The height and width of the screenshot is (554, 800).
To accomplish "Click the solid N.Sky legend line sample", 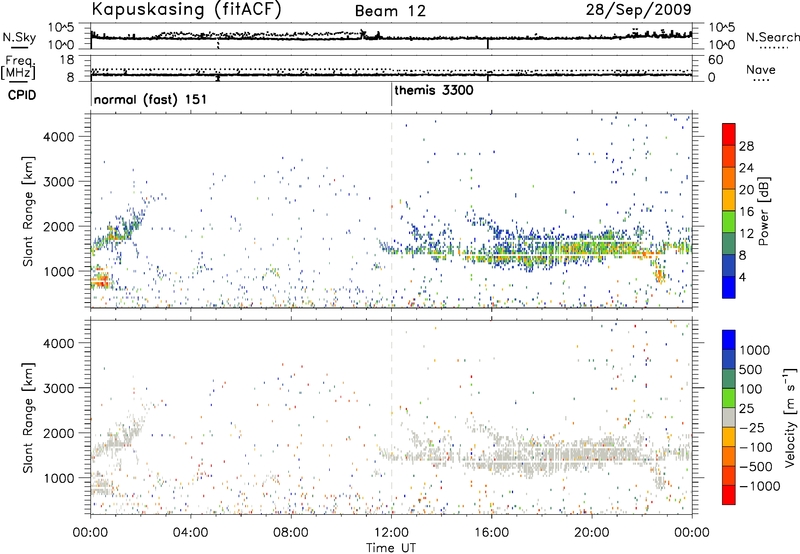I will (19, 48).
